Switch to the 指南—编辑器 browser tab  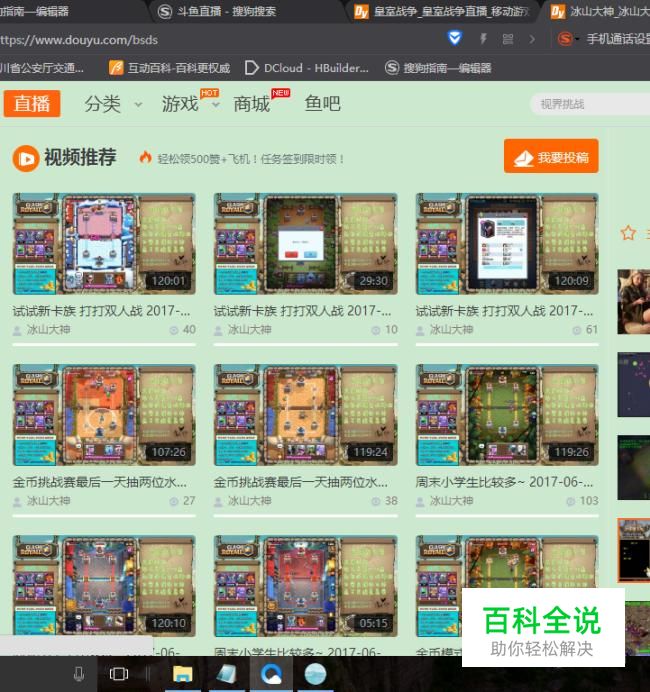click(34, 11)
